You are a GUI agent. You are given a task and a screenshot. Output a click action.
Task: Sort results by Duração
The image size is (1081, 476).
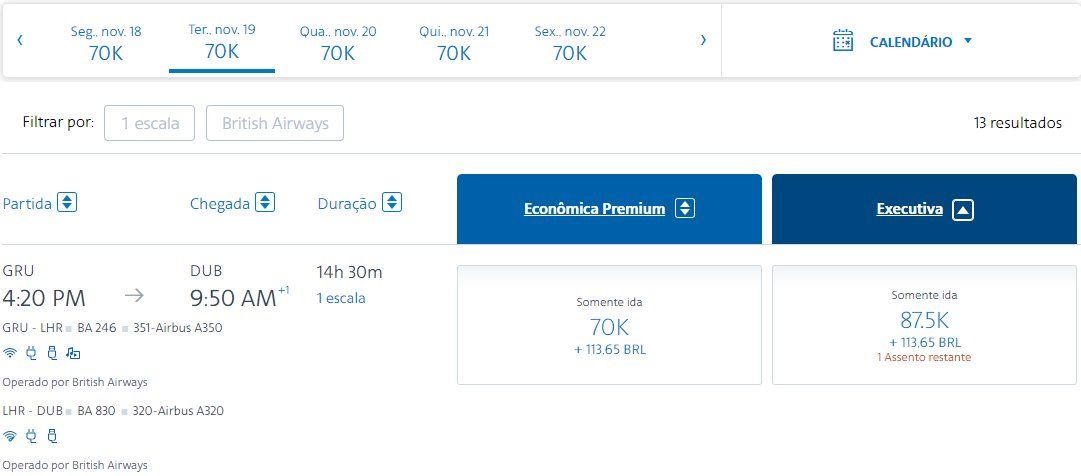coord(392,202)
